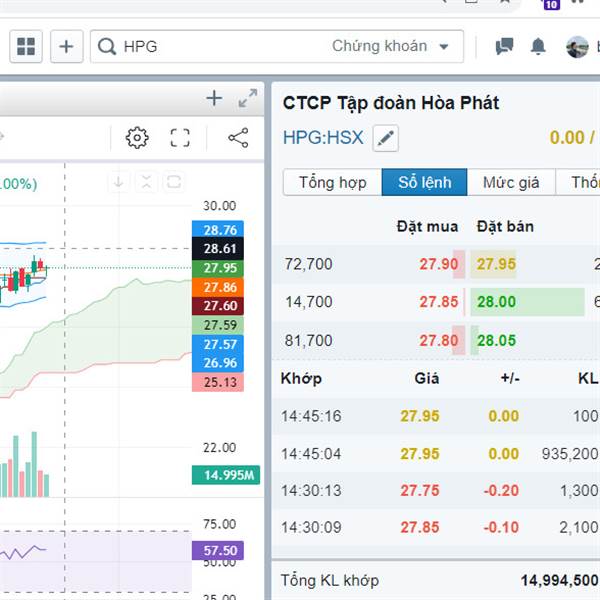Switch to Mức giá tab
600x600 pixels.
tap(511, 182)
